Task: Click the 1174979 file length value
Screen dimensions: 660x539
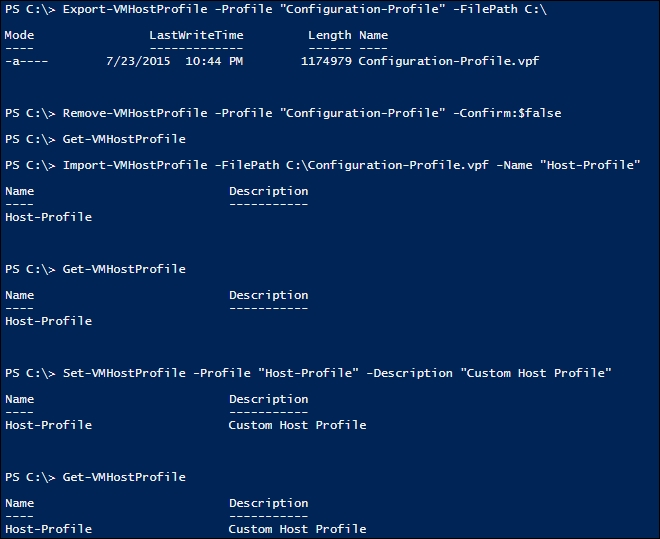Action: point(326,61)
